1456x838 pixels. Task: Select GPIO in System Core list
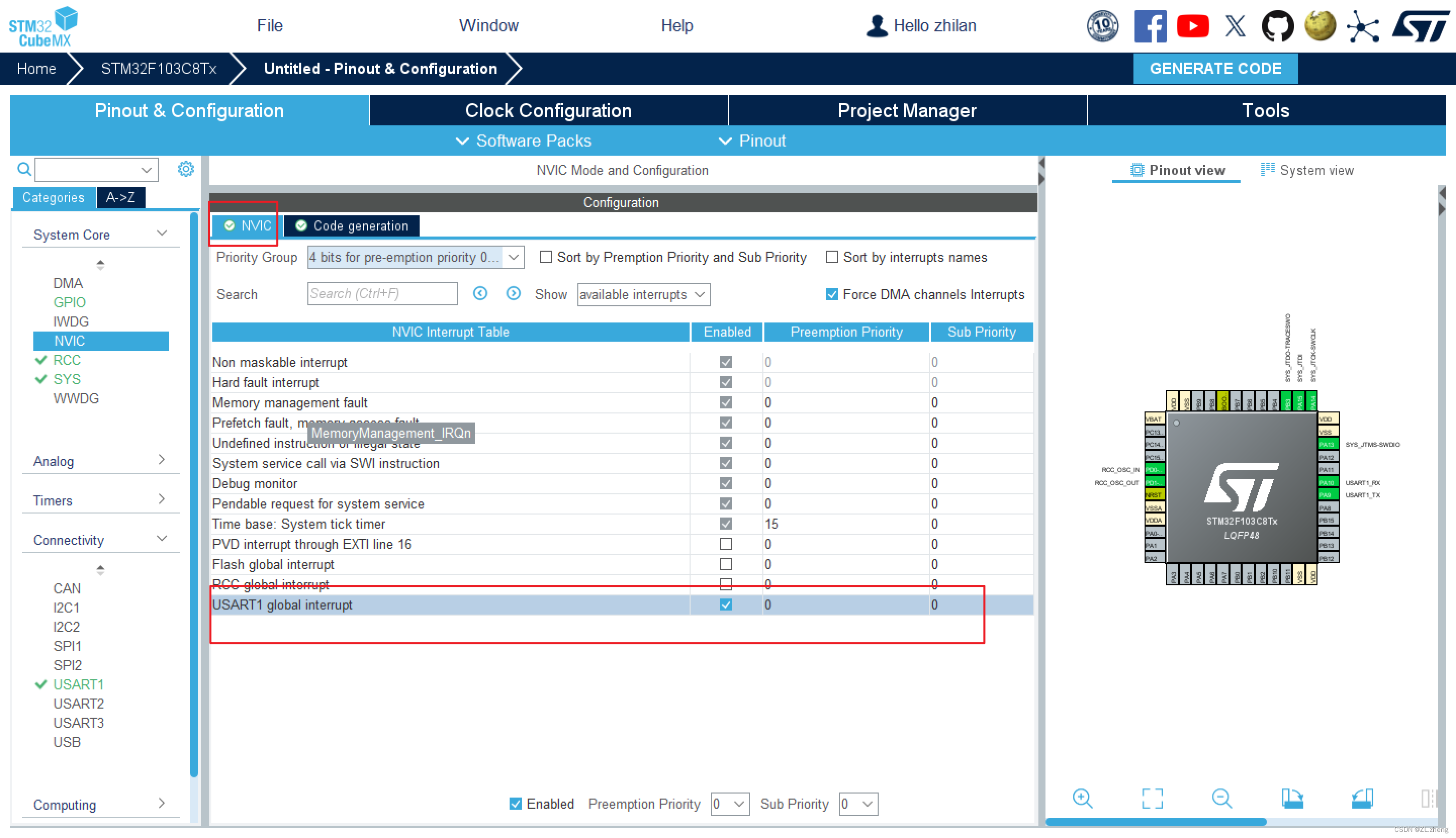click(69, 302)
